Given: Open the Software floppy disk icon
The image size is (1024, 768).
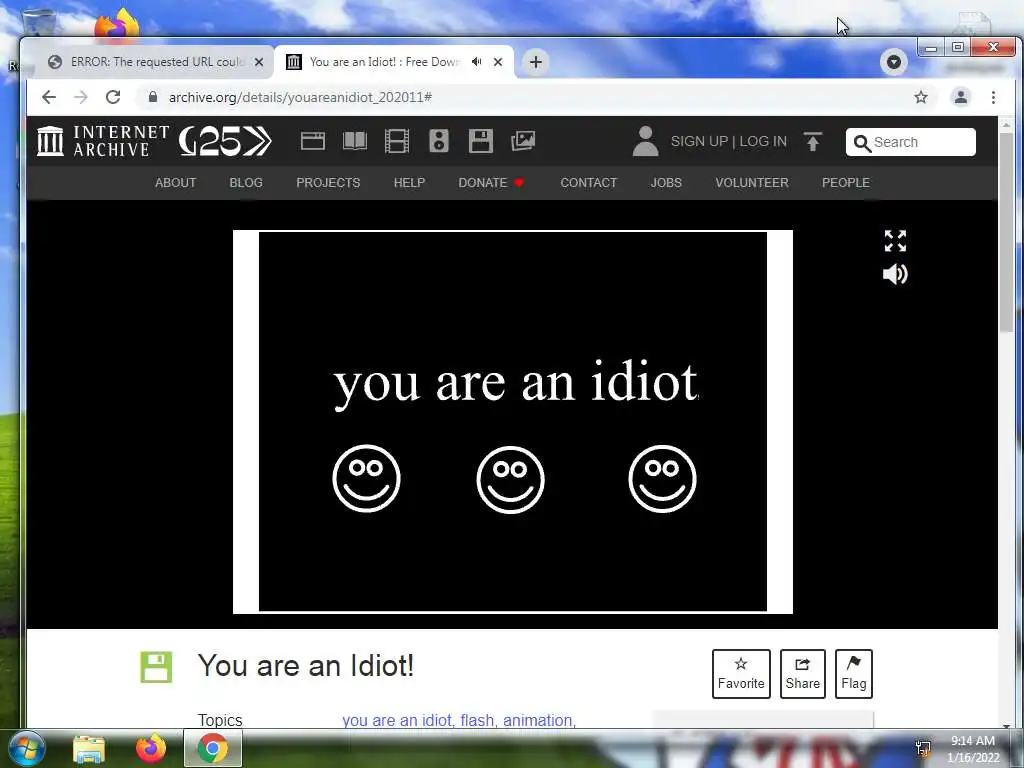Looking at the screenshot, I should (481, 141).
